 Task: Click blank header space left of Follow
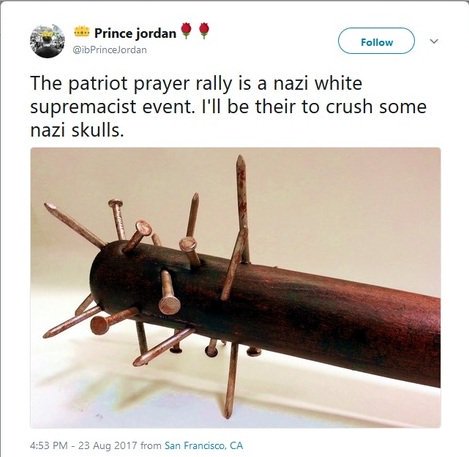[273, 41]
